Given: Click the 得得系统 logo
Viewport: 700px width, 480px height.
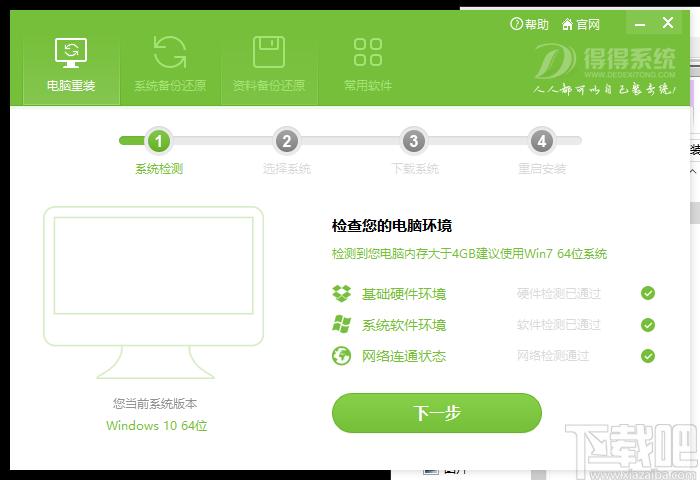Looking at the screenshot, I should click(605, 69).
